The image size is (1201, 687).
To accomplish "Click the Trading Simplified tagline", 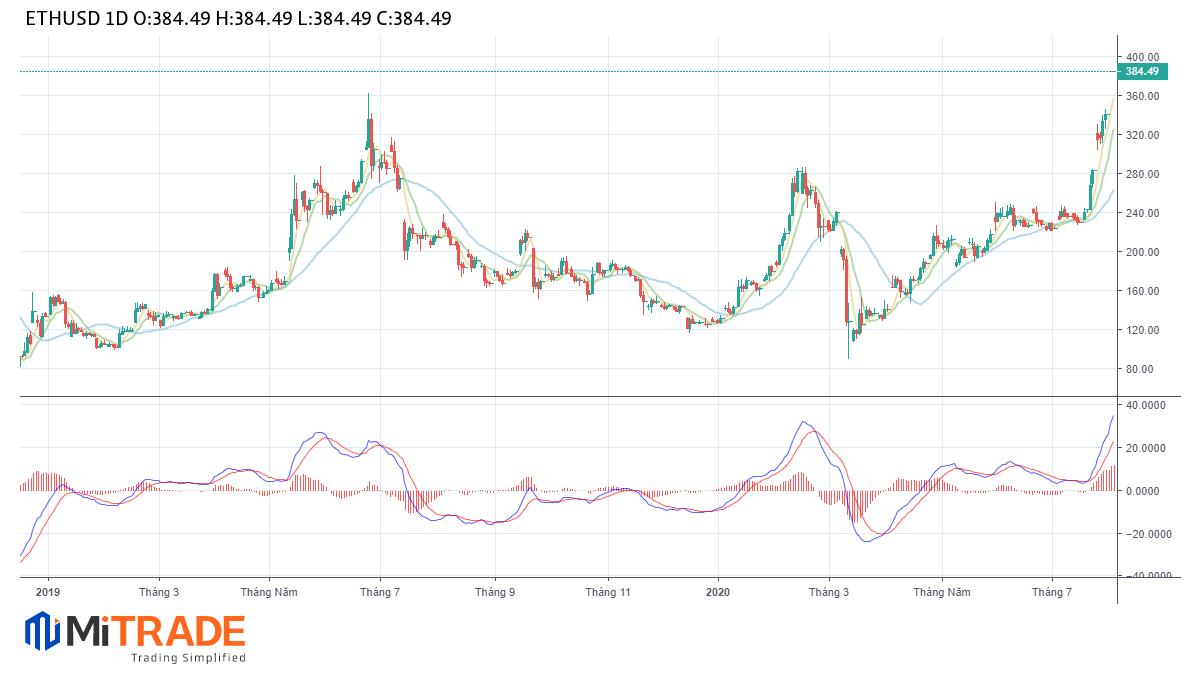I will click(x=188, y=658).
